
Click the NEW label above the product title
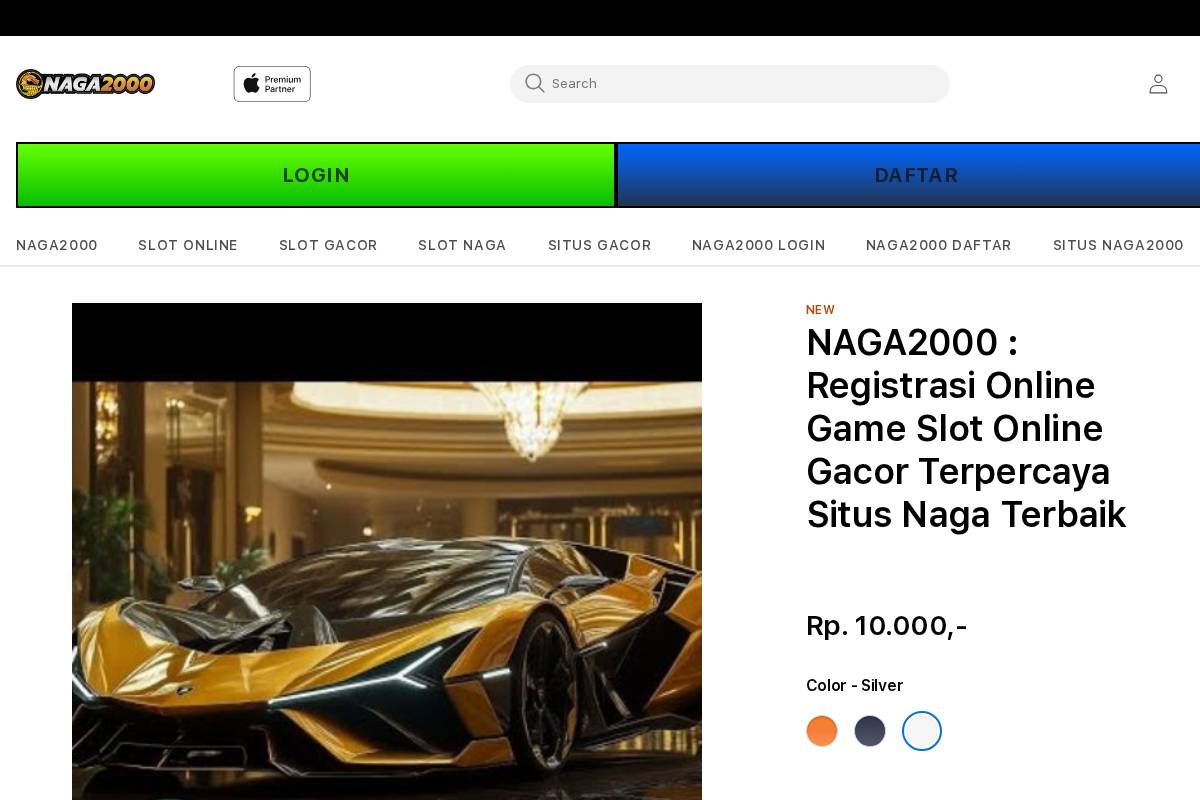point(820,310)
